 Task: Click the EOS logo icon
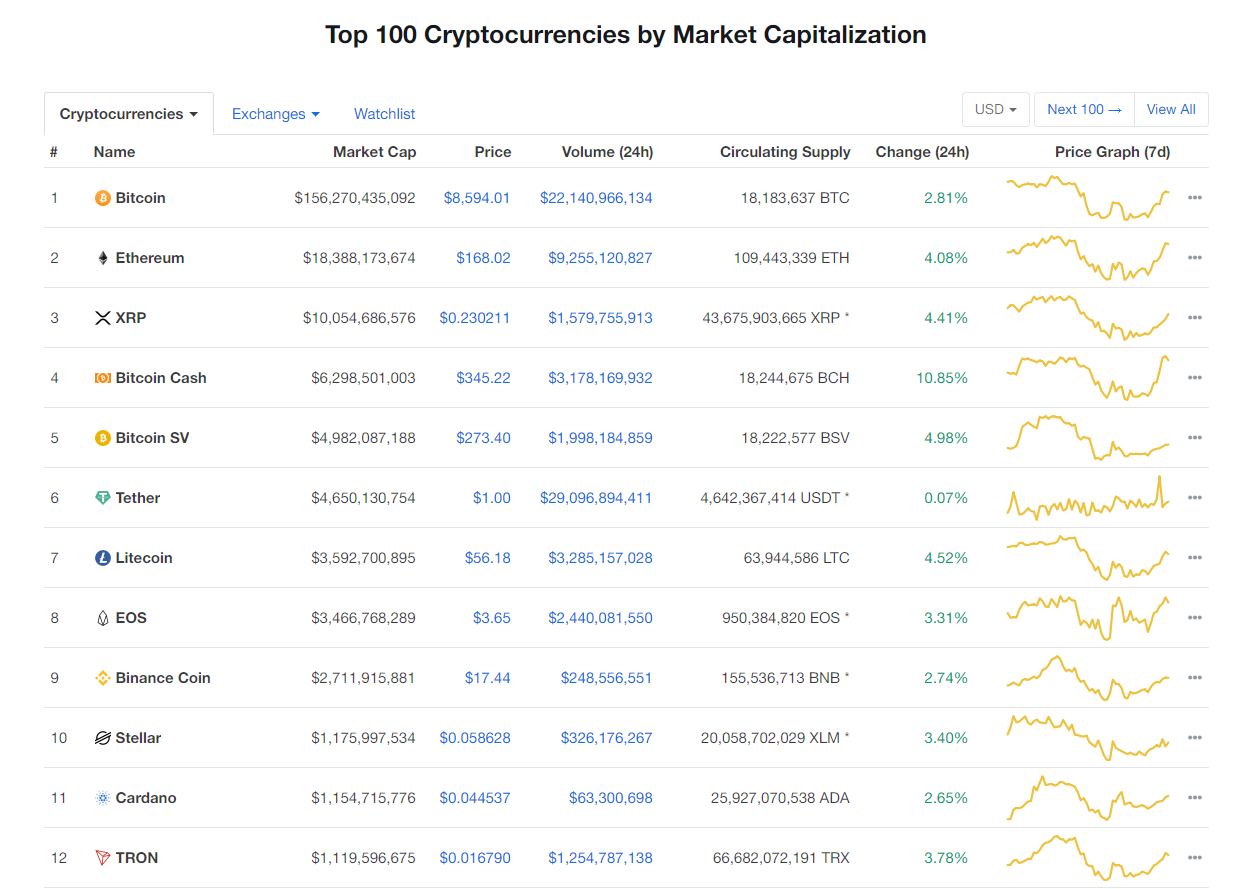coord(102,618)
